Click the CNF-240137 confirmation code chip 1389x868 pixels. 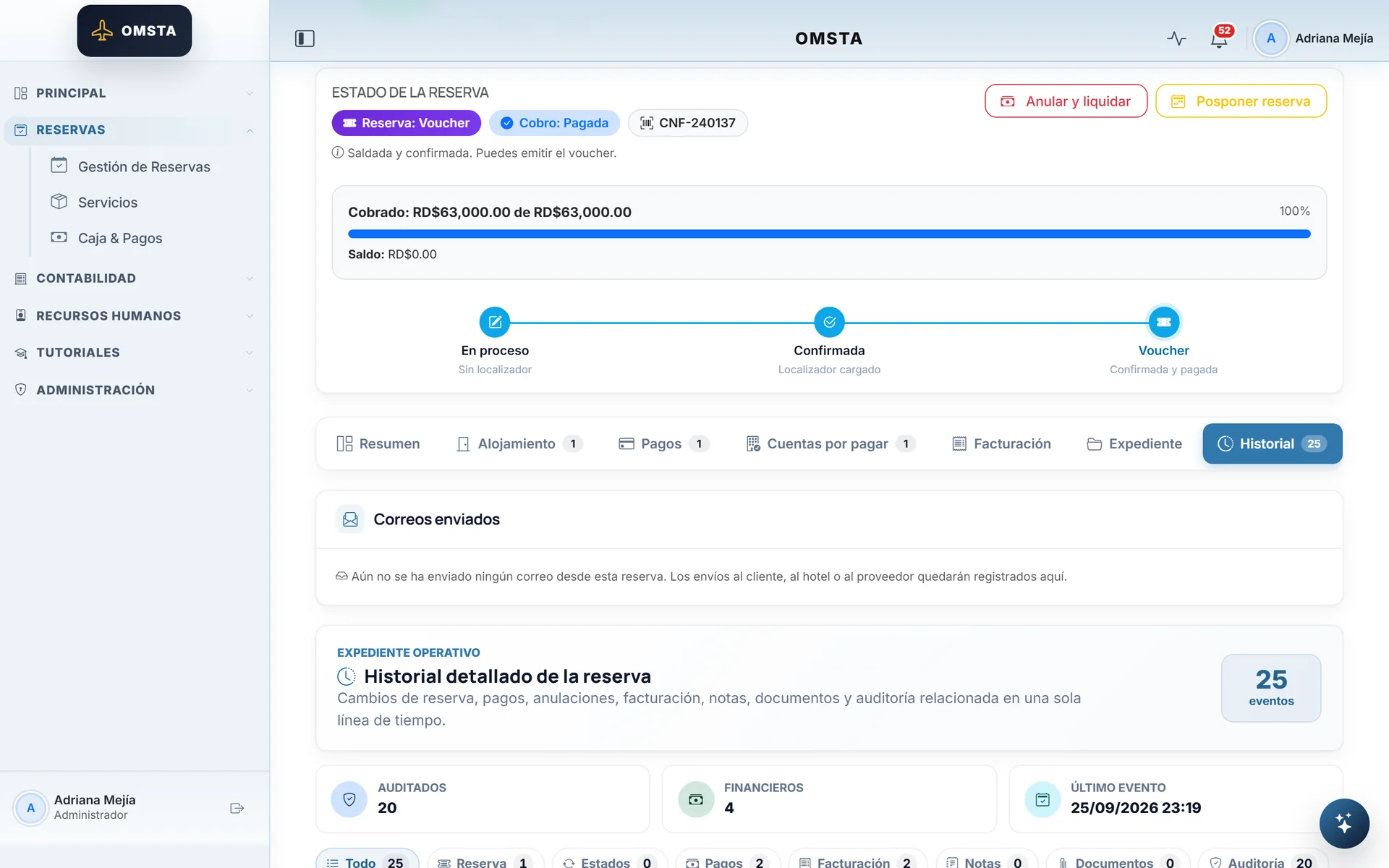688,123
